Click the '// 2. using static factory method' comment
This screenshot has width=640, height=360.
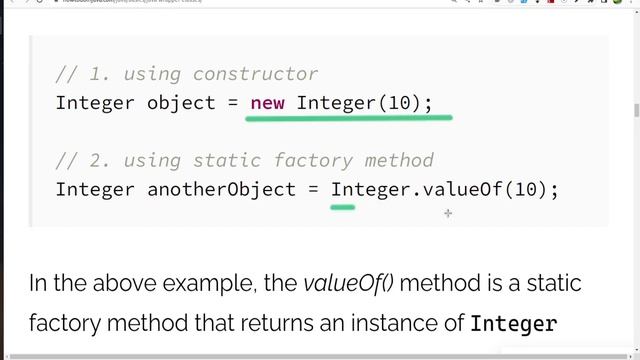click(x=244, y=160)
